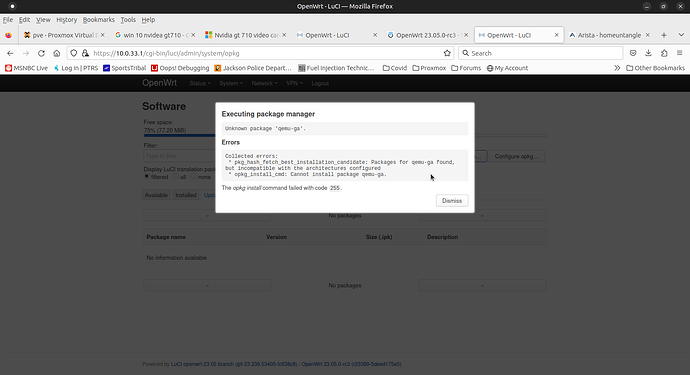Open OpenWrt 23.05.0-rc3 footer link
This screenshot has height=375, width=690.
351,364
